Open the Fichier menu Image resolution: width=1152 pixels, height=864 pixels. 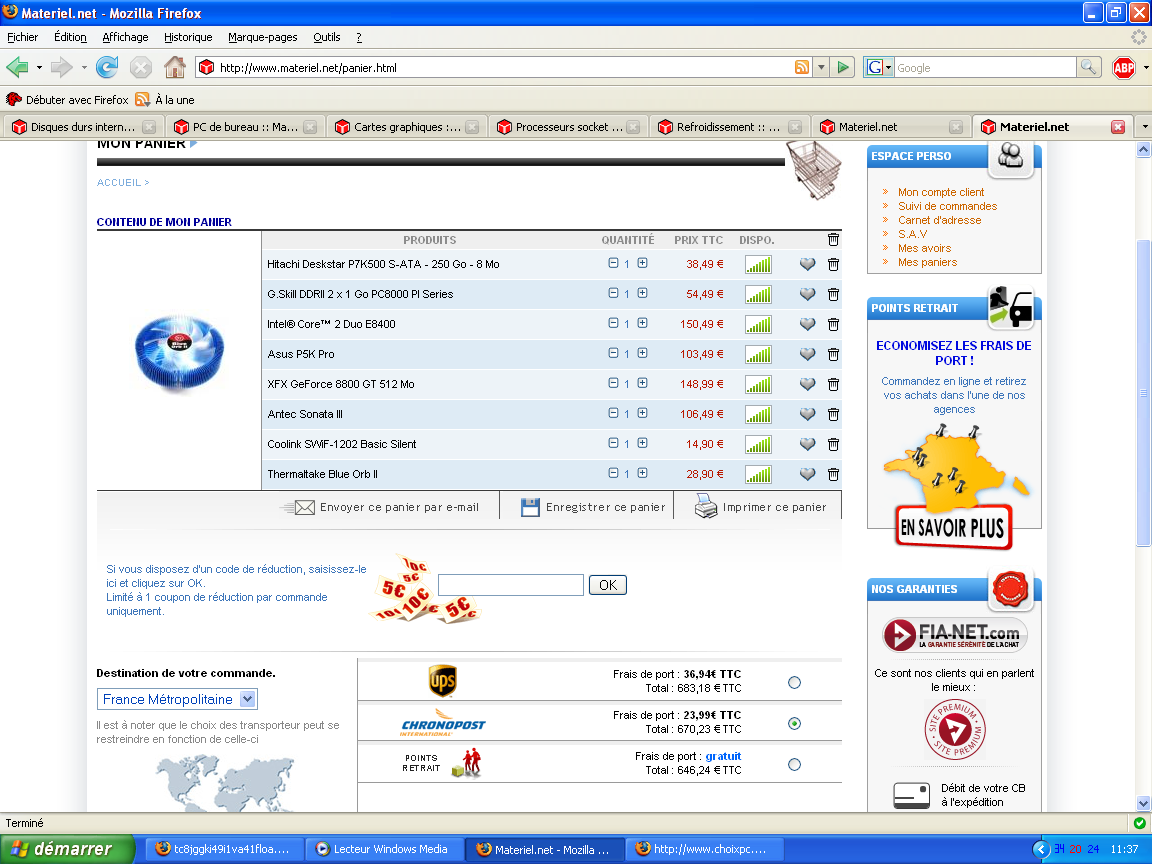pyautogui.click(x=22, y=37)
